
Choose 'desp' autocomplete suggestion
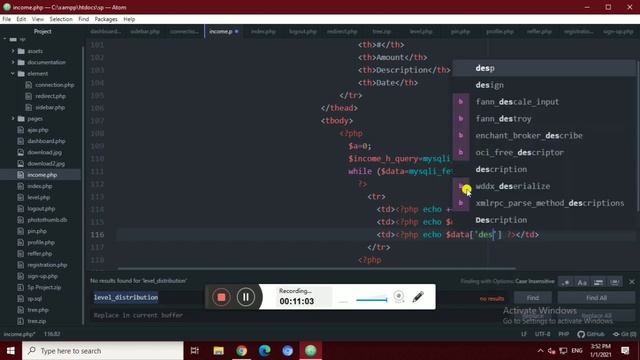tap(544, 68)
